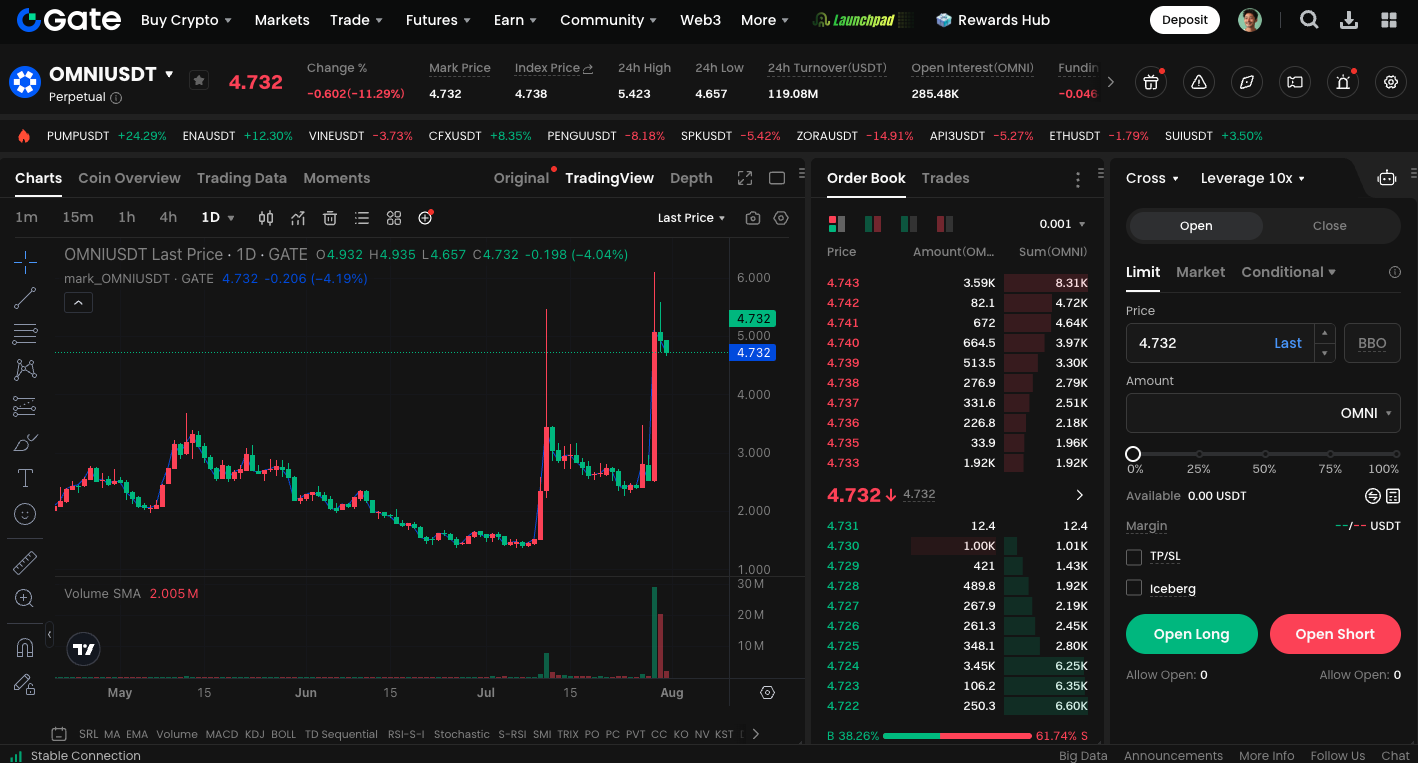Toggle the fire hot-ticker icon
Screen dimensions: 1418x763
coord(24,136)
